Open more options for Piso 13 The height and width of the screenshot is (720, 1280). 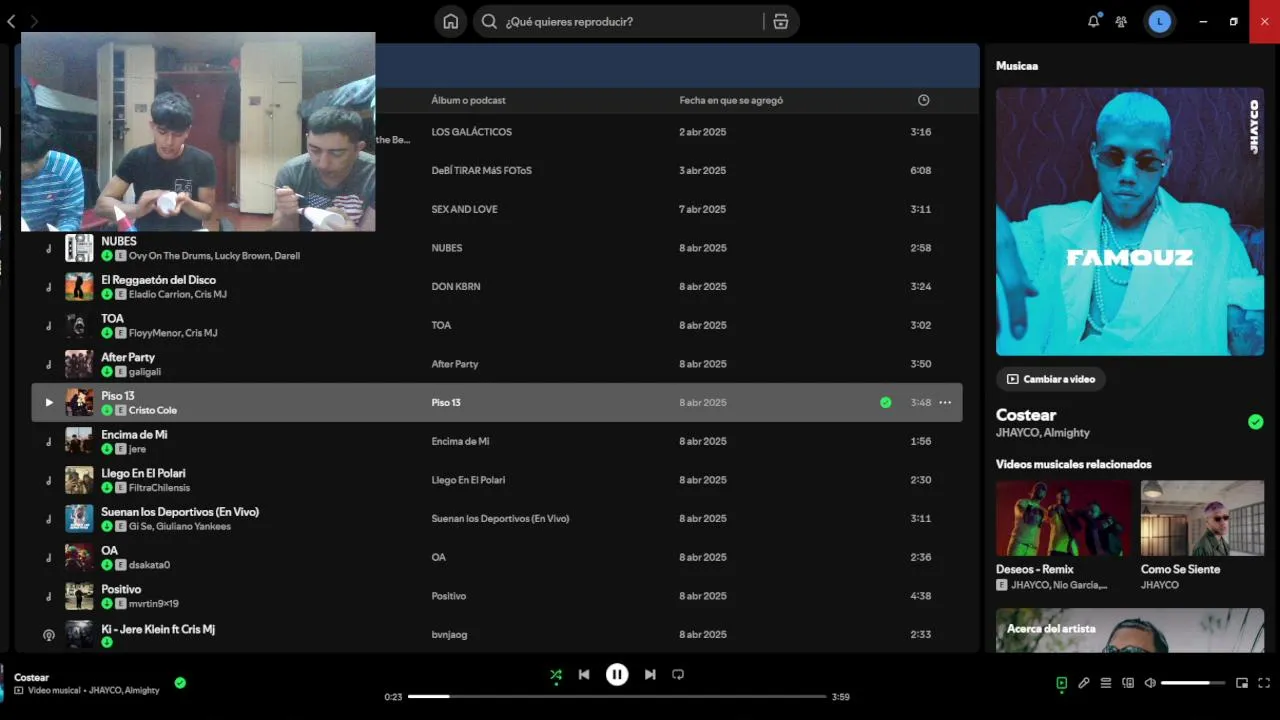(945, 403)
